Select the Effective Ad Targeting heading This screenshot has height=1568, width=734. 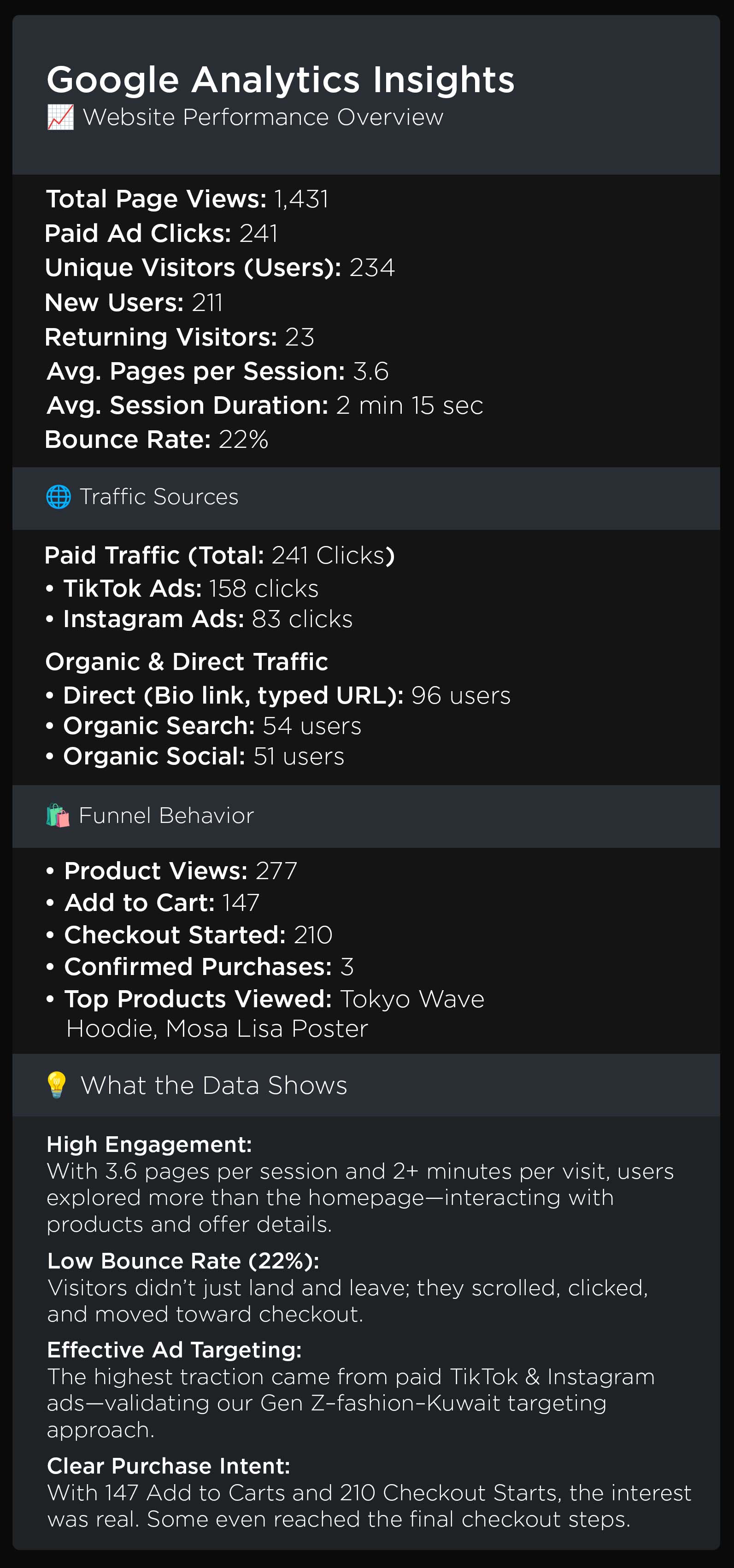[x=174, y=1350]
